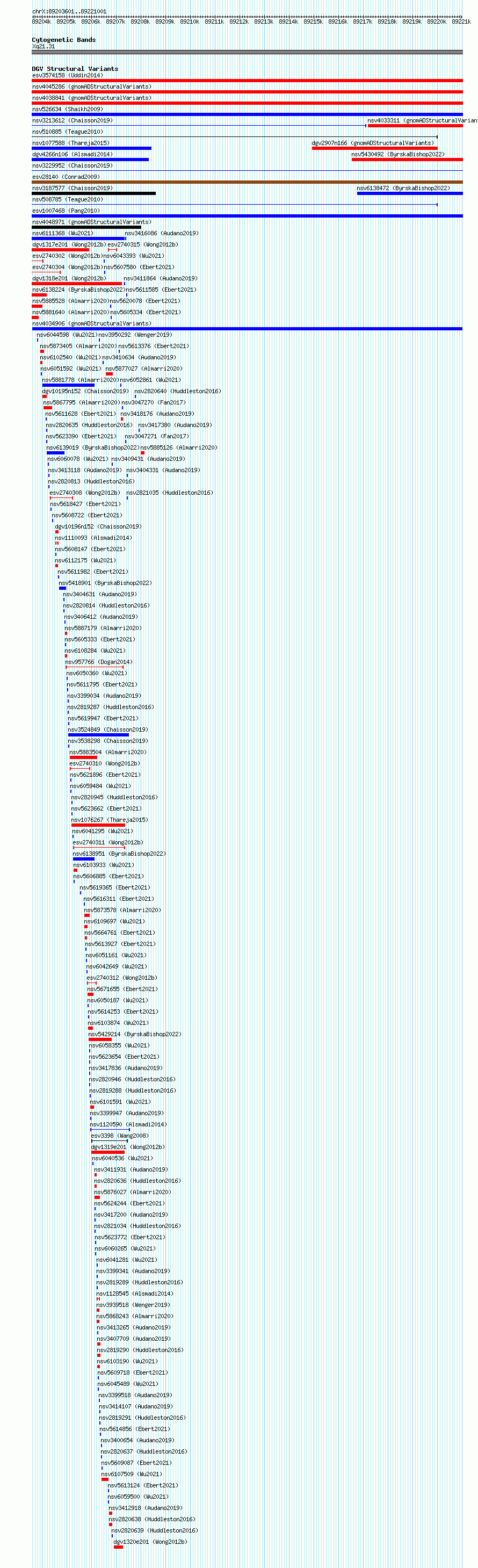Open variant nsv5885528 (Almarri2020)
The height and width of the screenshot is (1568, 478).
click(x=71, y=301)
